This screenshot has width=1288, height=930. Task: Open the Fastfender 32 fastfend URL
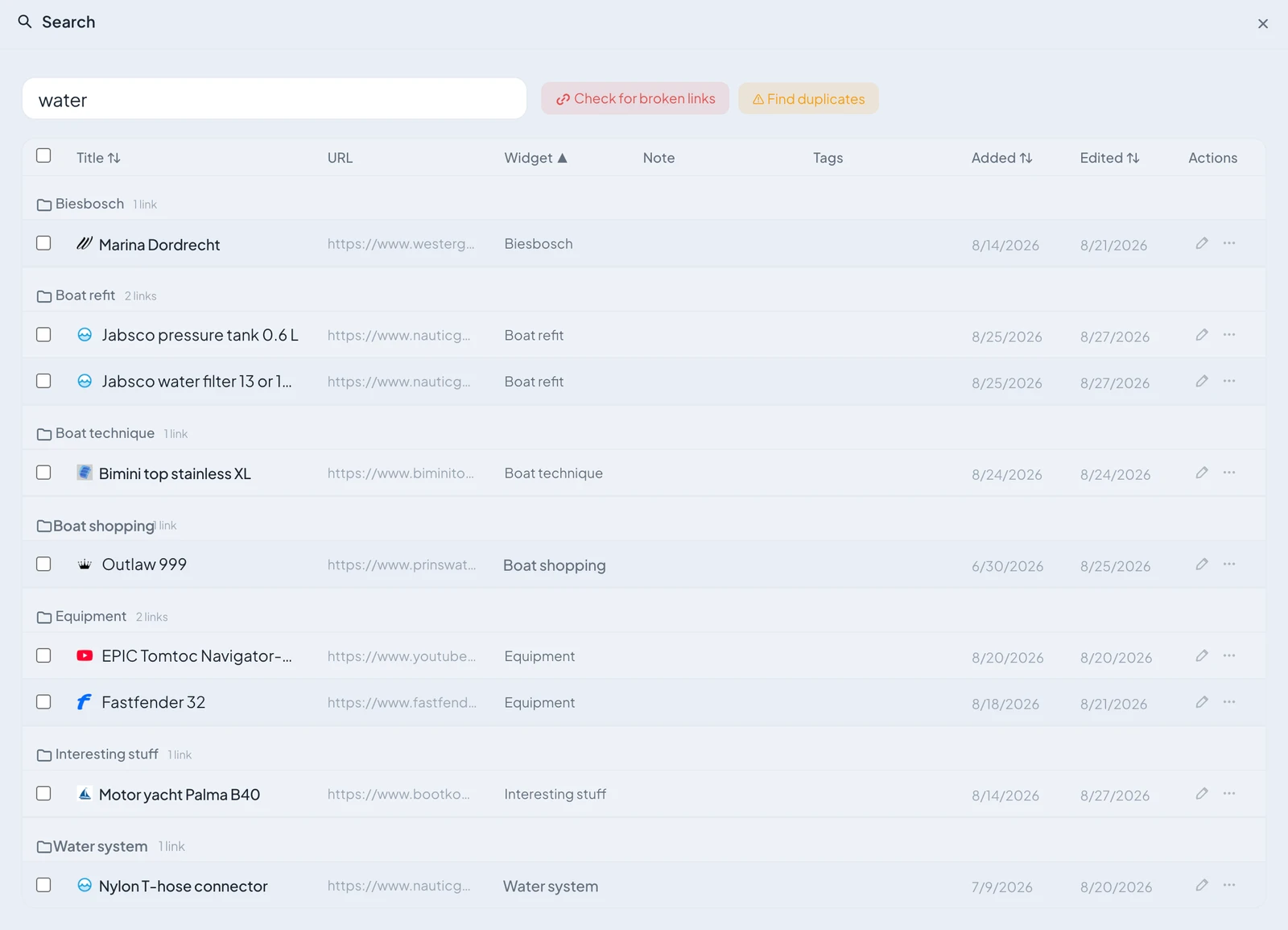[402, 703]
